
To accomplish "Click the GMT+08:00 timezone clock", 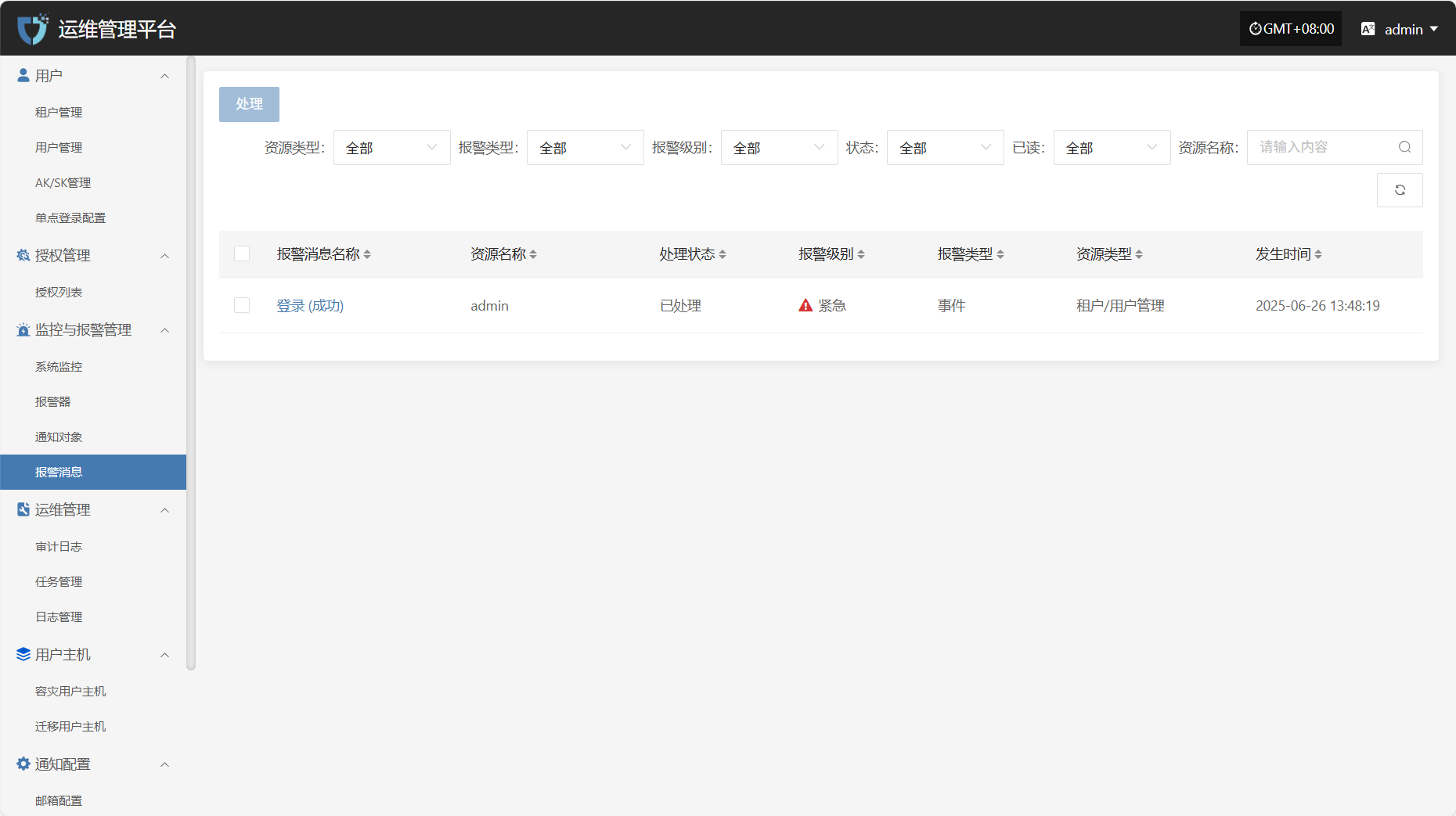I will pyautogui.click(x=1291, y=29).
